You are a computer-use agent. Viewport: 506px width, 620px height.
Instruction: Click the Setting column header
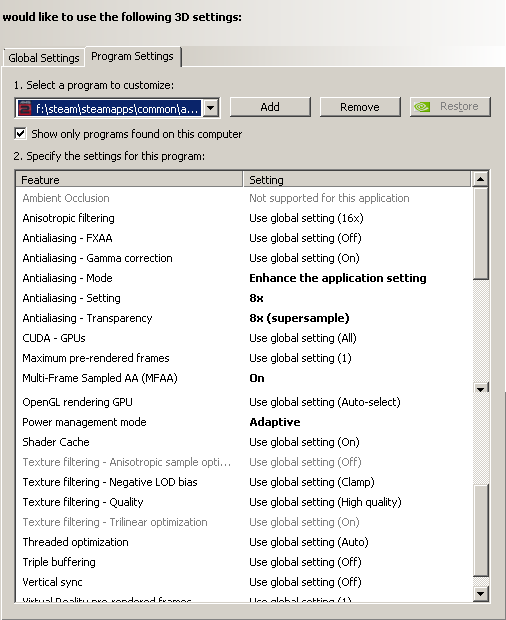tap(357, 180)
